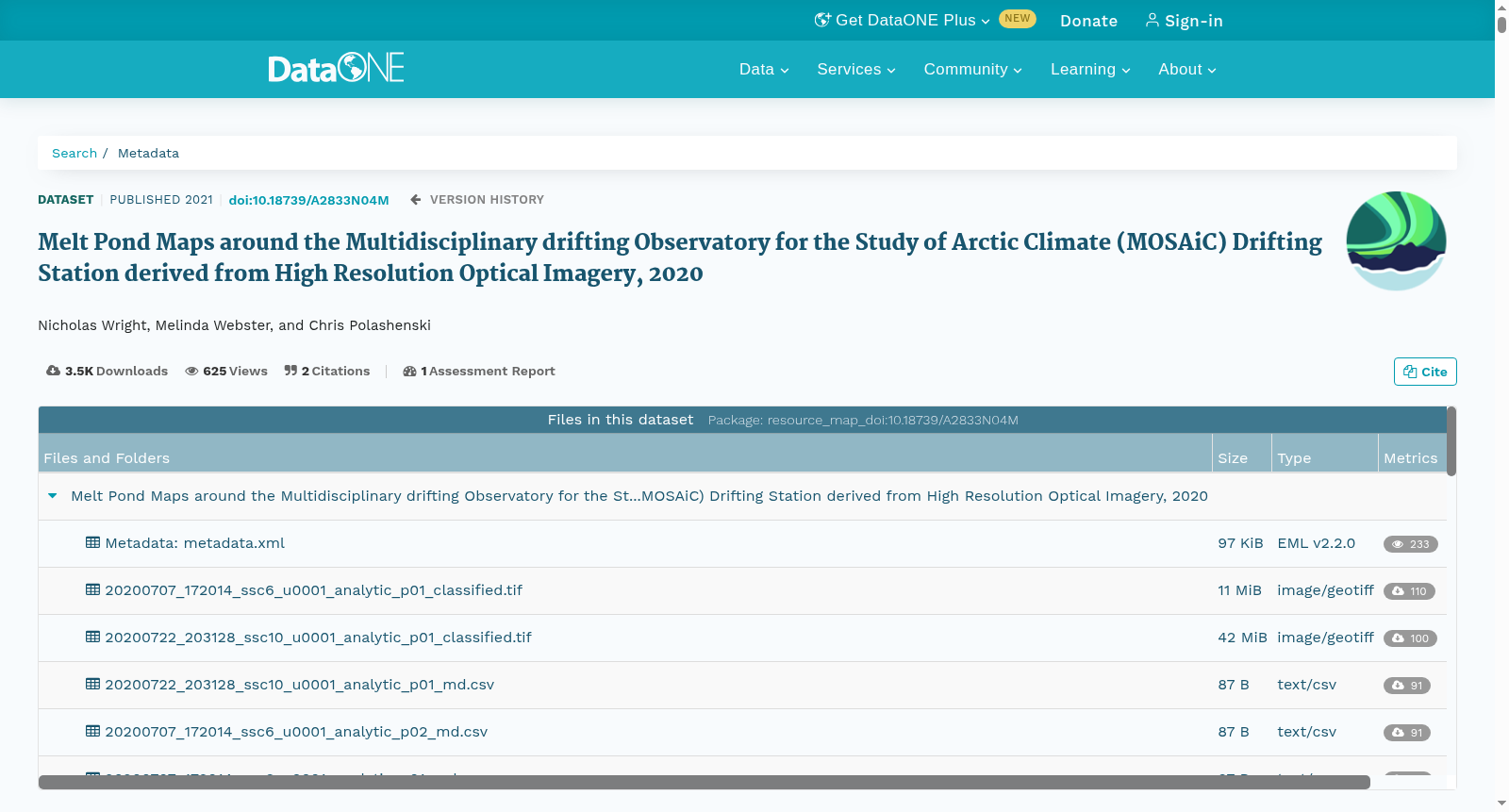1509x812 pixels.
Task: Click the Sign-in person icon
Action: pos(1152,20)
